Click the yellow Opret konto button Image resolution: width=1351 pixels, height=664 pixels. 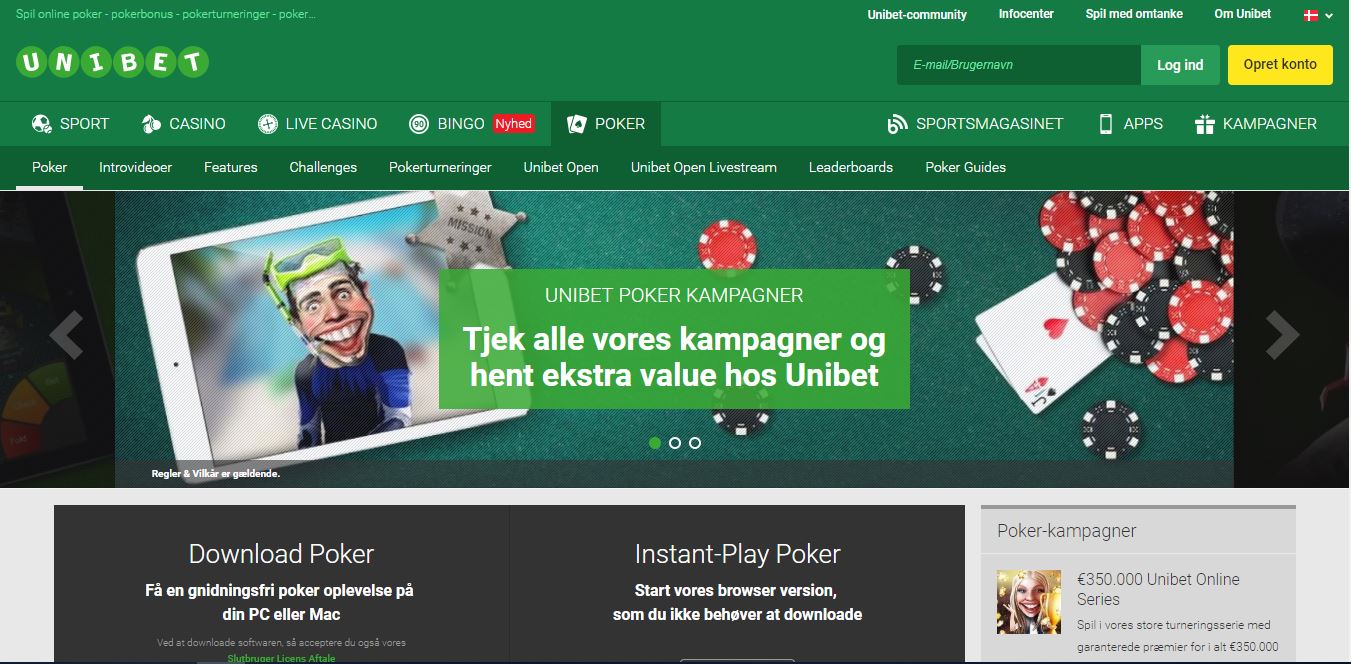[x=1280, y=65]
